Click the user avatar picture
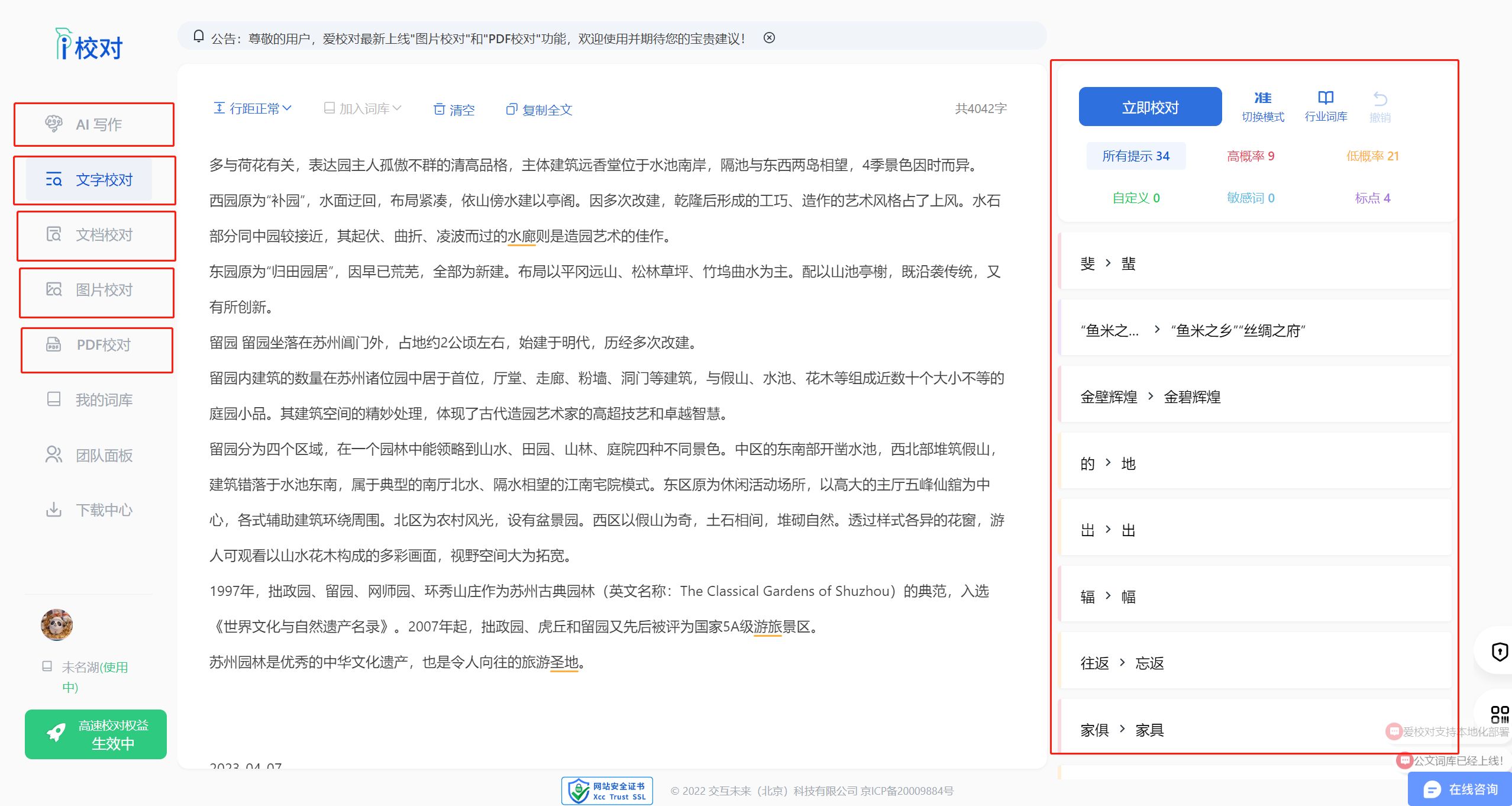The width and height of the screenshot is (1512, 806). [57, 625]
